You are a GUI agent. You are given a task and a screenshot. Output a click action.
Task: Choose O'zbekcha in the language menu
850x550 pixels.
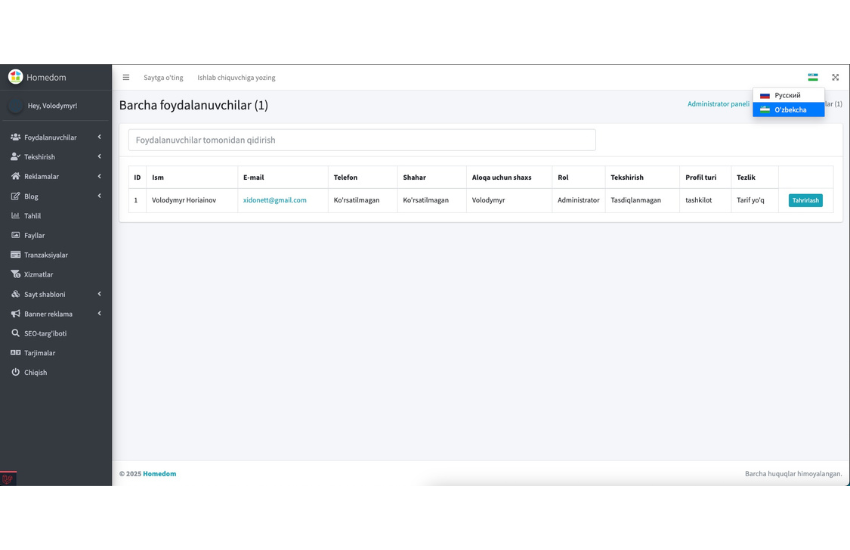pos(789,110)
